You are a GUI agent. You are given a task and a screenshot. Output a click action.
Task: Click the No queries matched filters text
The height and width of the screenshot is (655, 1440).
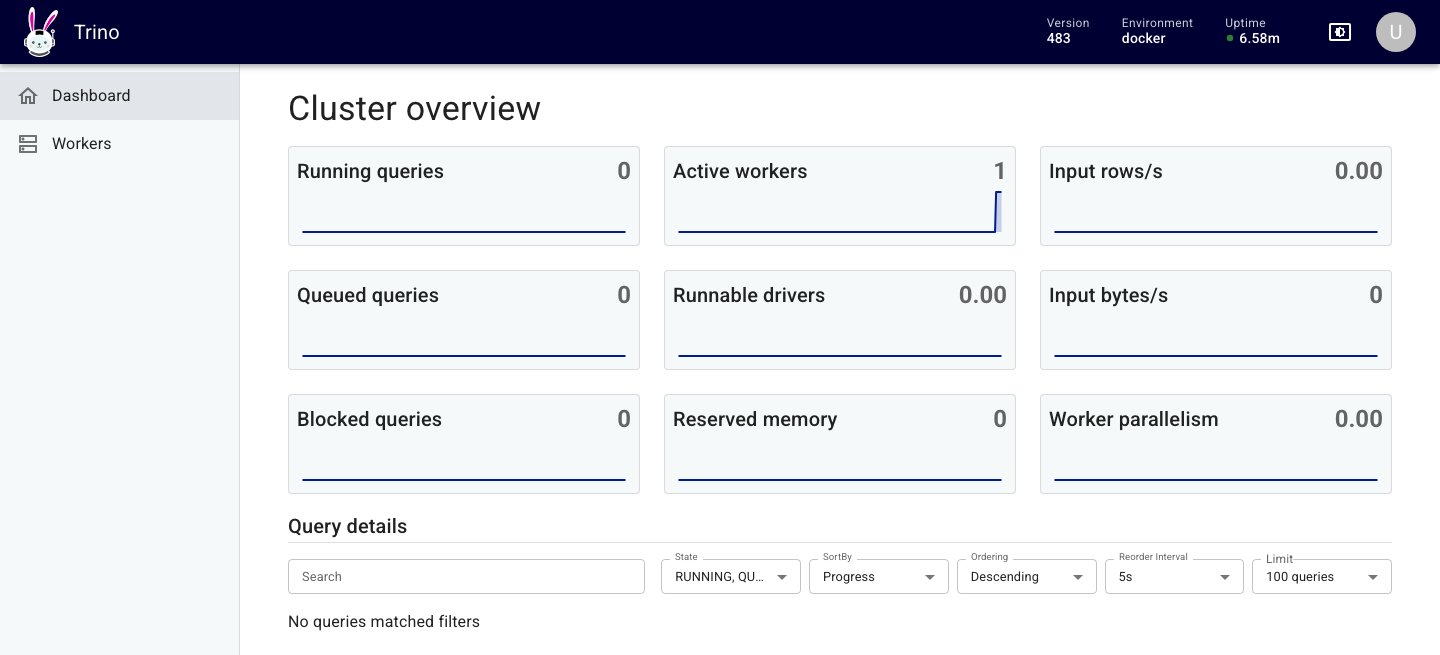[x=384, y=622]
